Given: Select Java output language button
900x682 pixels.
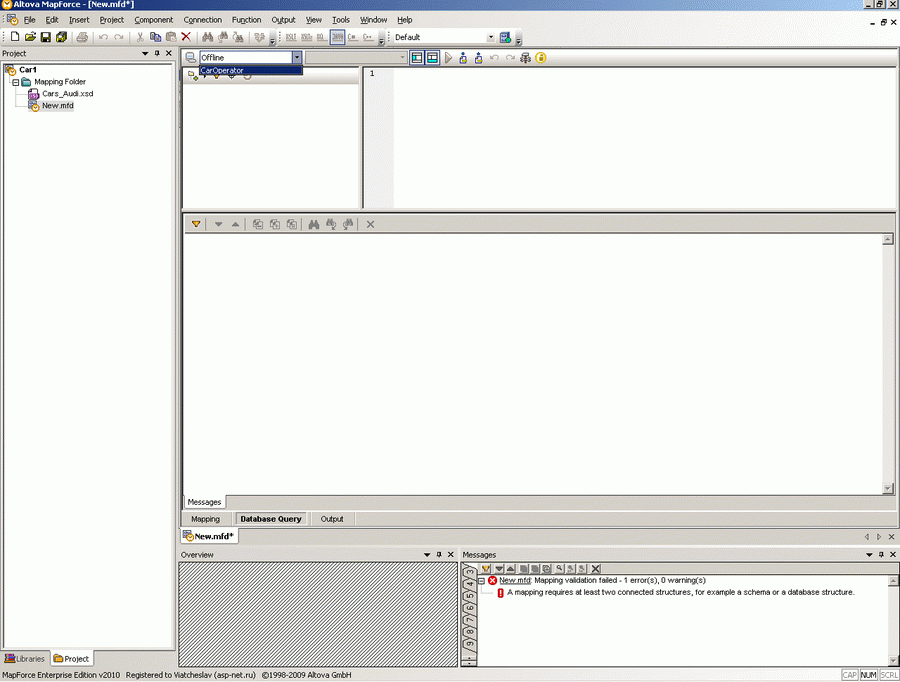Looking at the screenshot, I should [x=338, y=37].
